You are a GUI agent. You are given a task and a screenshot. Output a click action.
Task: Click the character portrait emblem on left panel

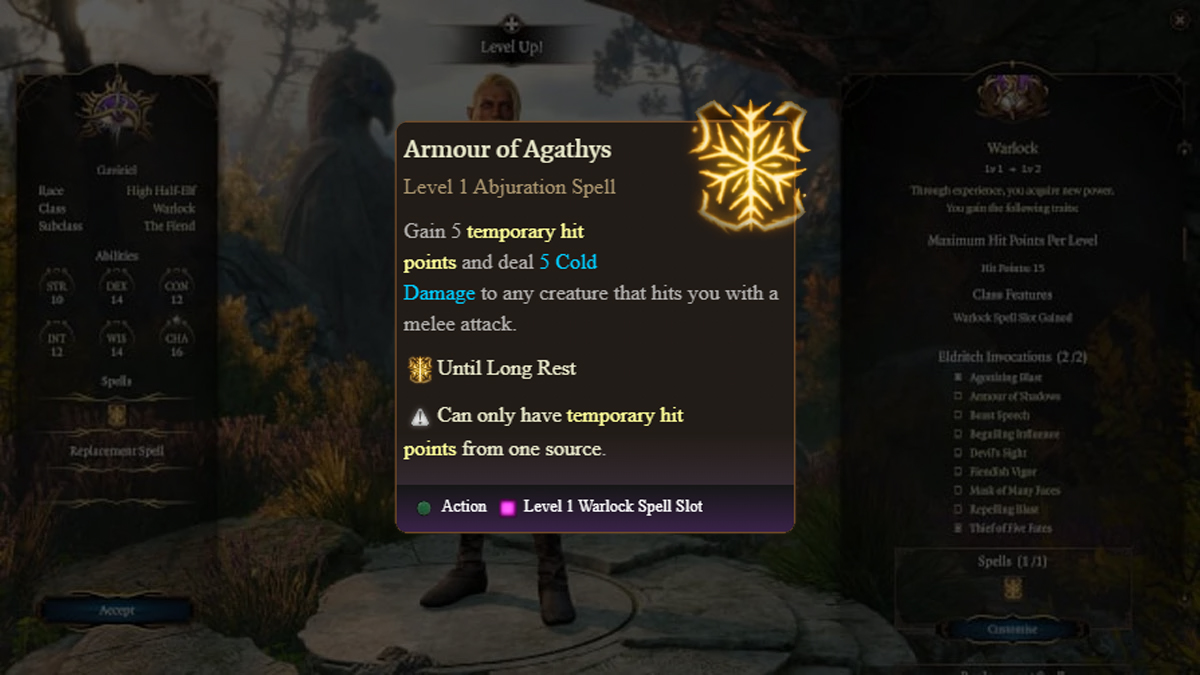(118, 109)
